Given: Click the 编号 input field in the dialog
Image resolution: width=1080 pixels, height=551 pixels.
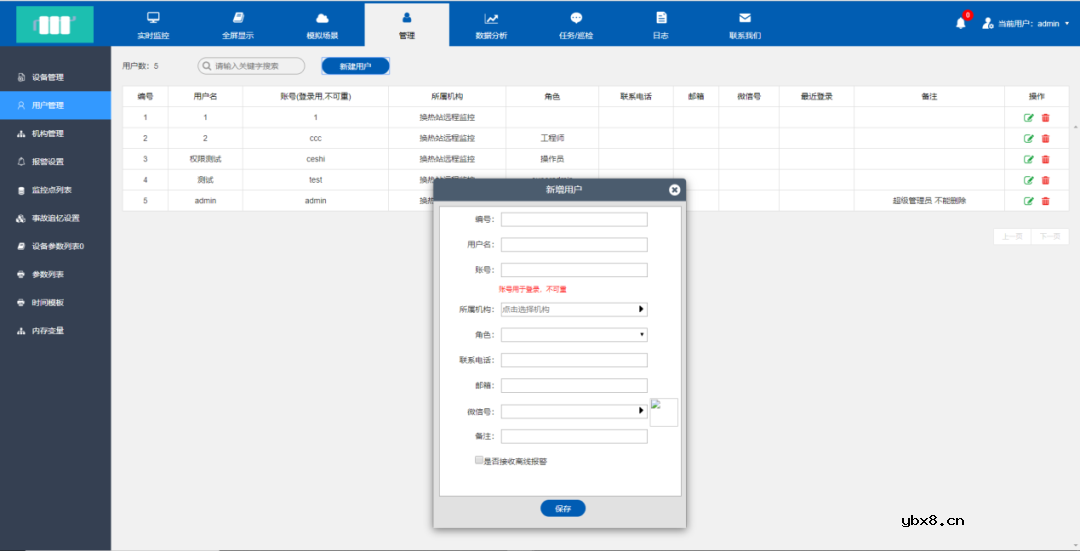Looking at the screenshot, I should [574, 219].
